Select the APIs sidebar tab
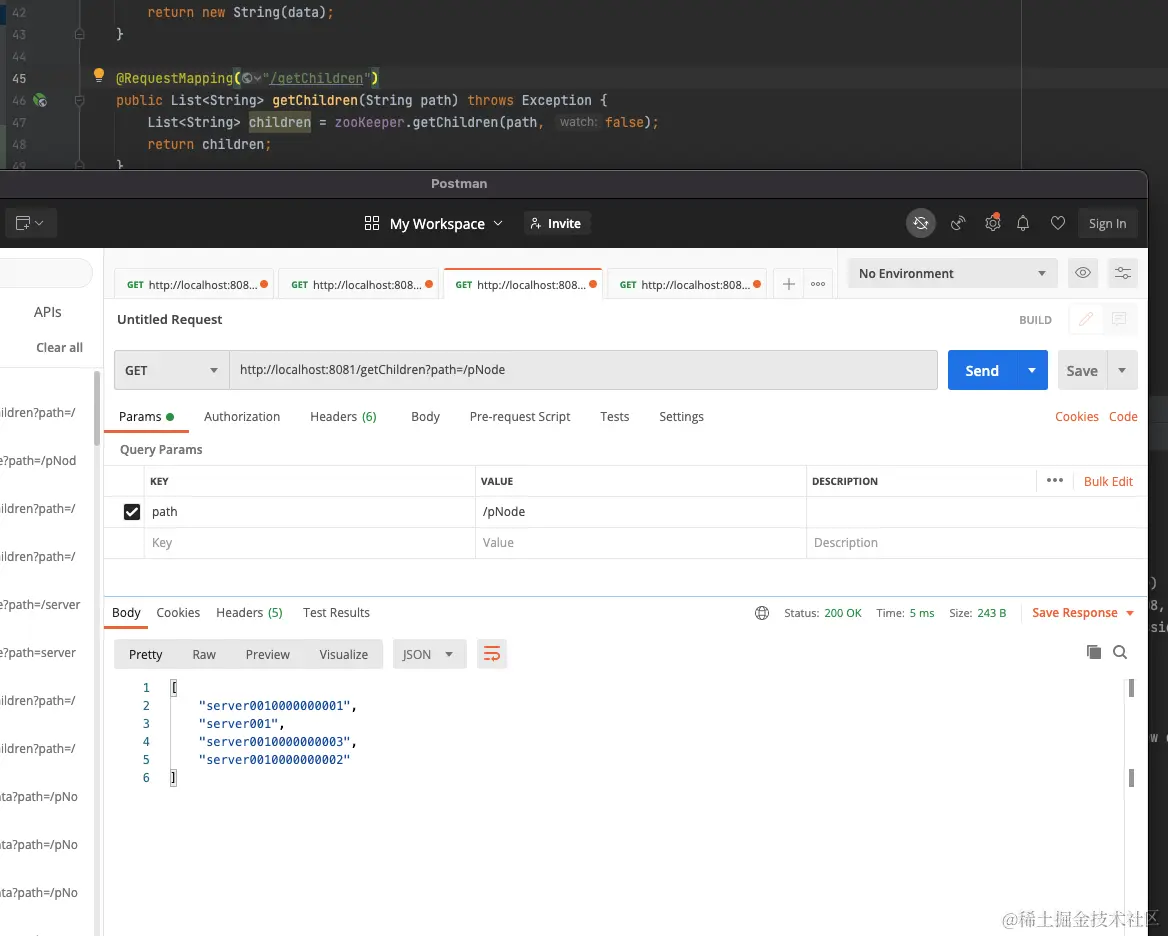Screen dimensions: 1168x936 [x=48, y=312]
